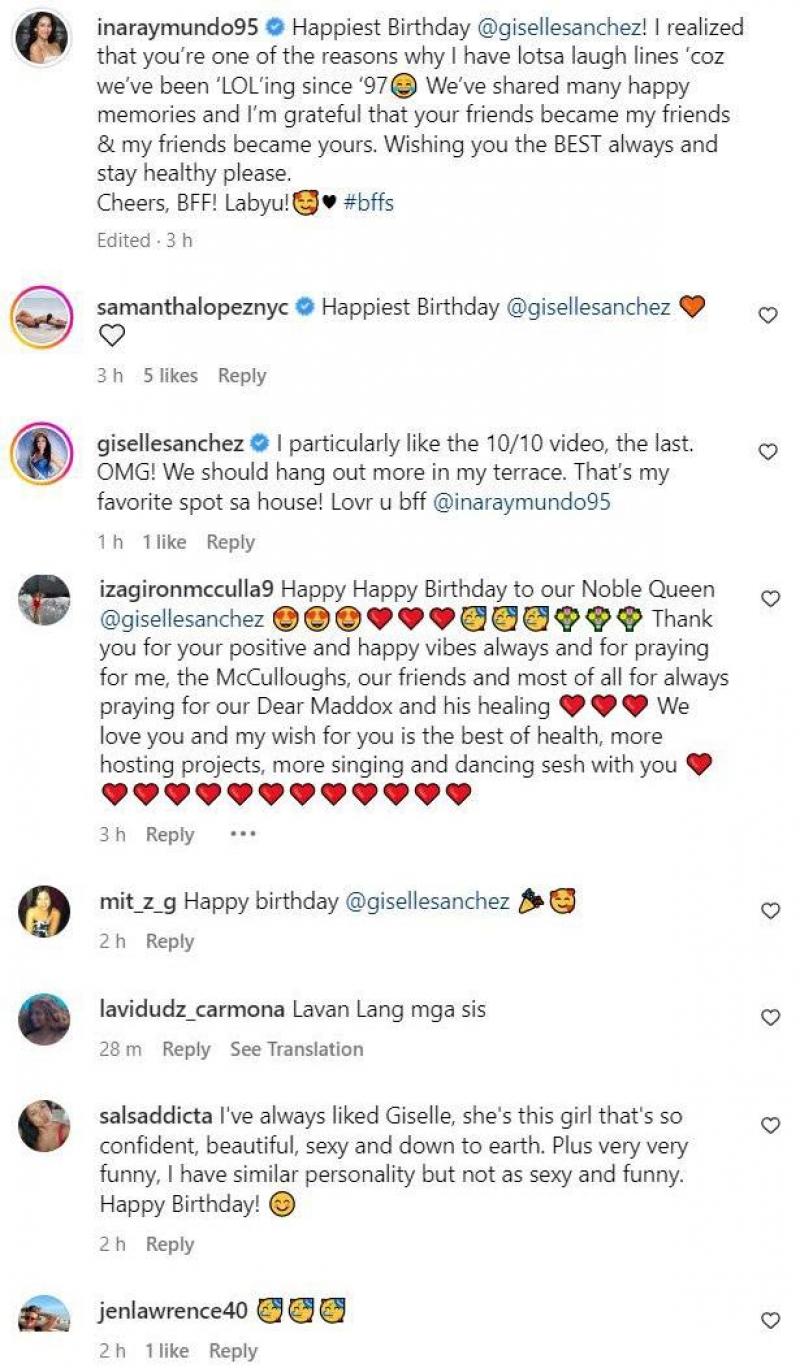Like gisellesanchez's comment about the terrace
Image resolution: width=800 pixels, height=1368 pixels.
[769, 452]
